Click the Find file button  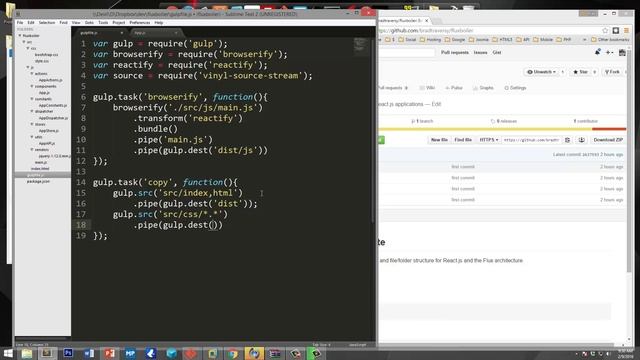[463, 140]
